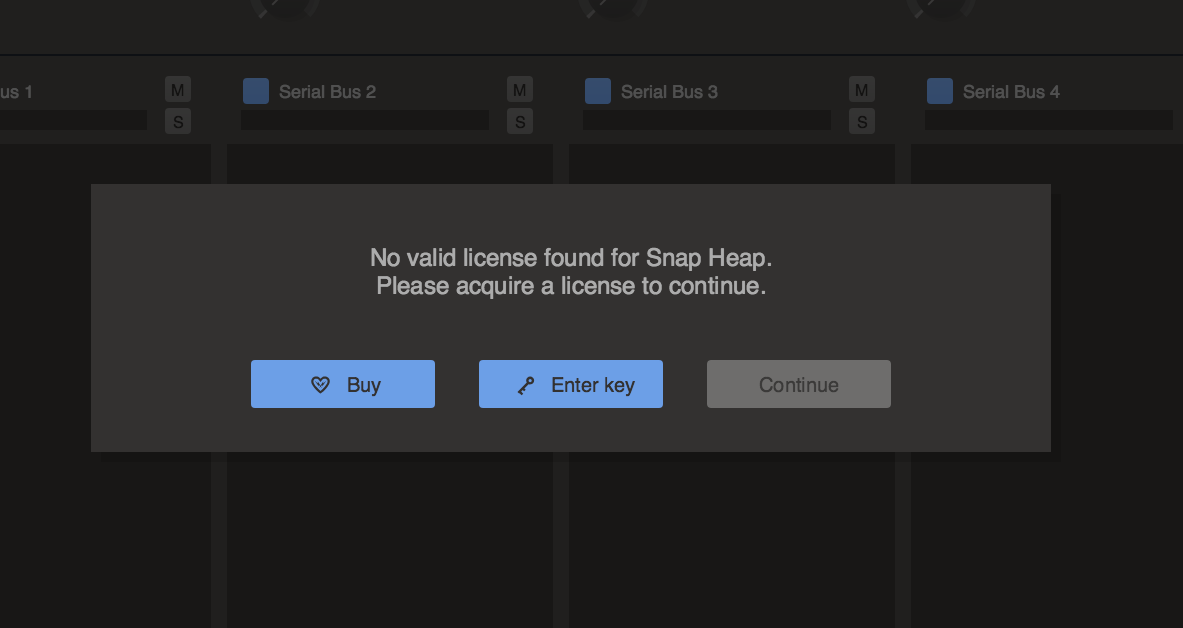Solo Serial Bus 2 with S button
The width and height of the screenshot is (1183, 628).
519,122
